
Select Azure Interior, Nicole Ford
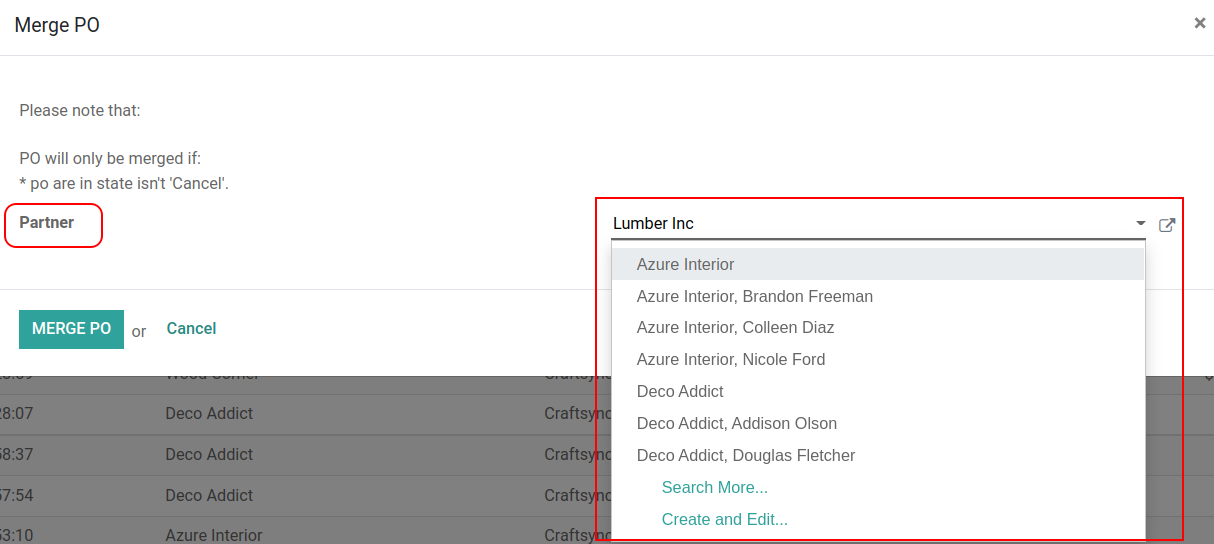[x=731, y=360]
